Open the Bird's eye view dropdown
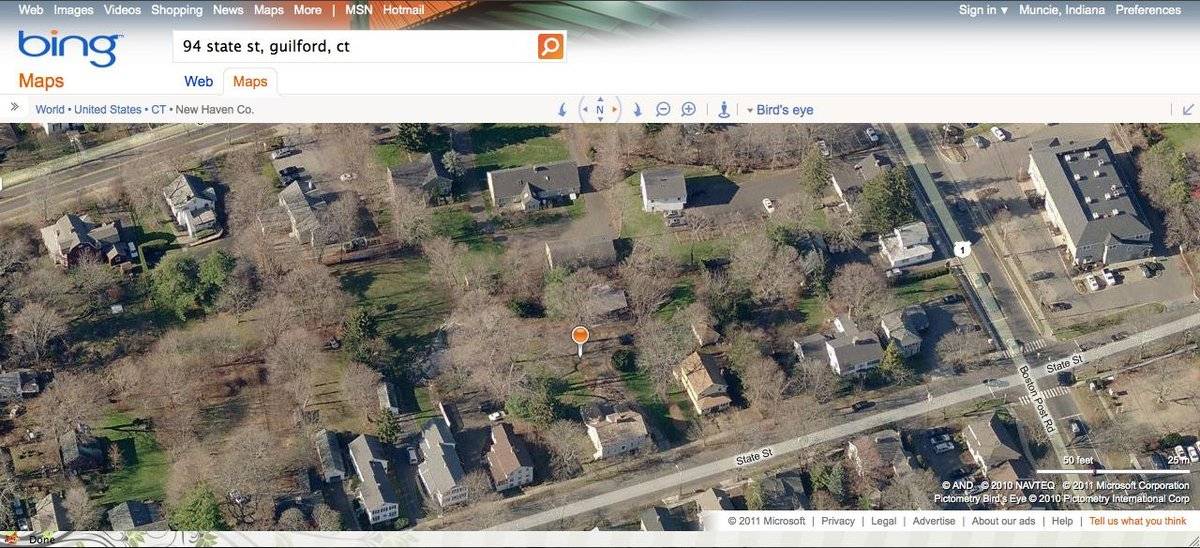 [780, 110]
